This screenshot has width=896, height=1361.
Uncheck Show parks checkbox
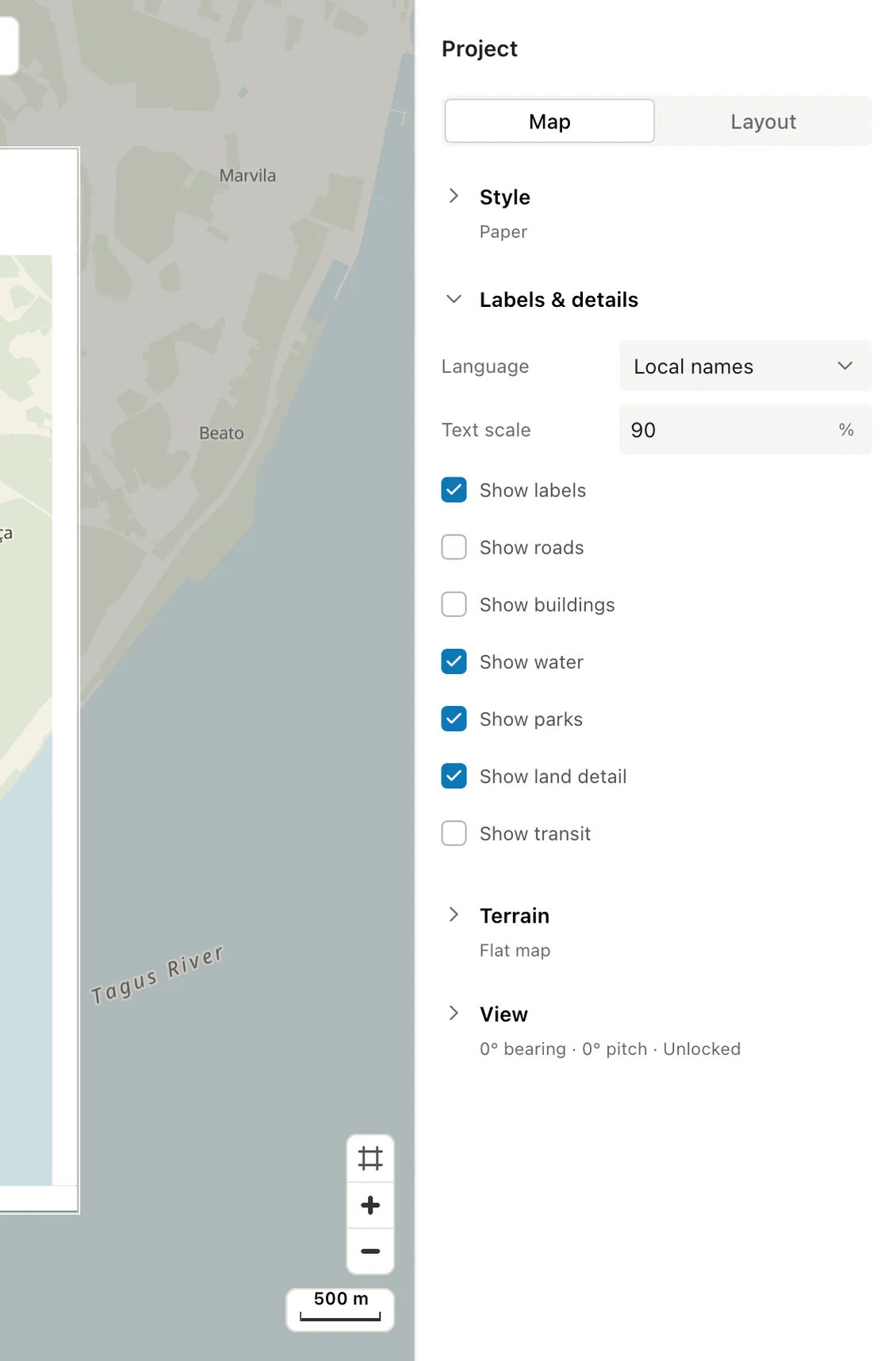click(454, 719)
